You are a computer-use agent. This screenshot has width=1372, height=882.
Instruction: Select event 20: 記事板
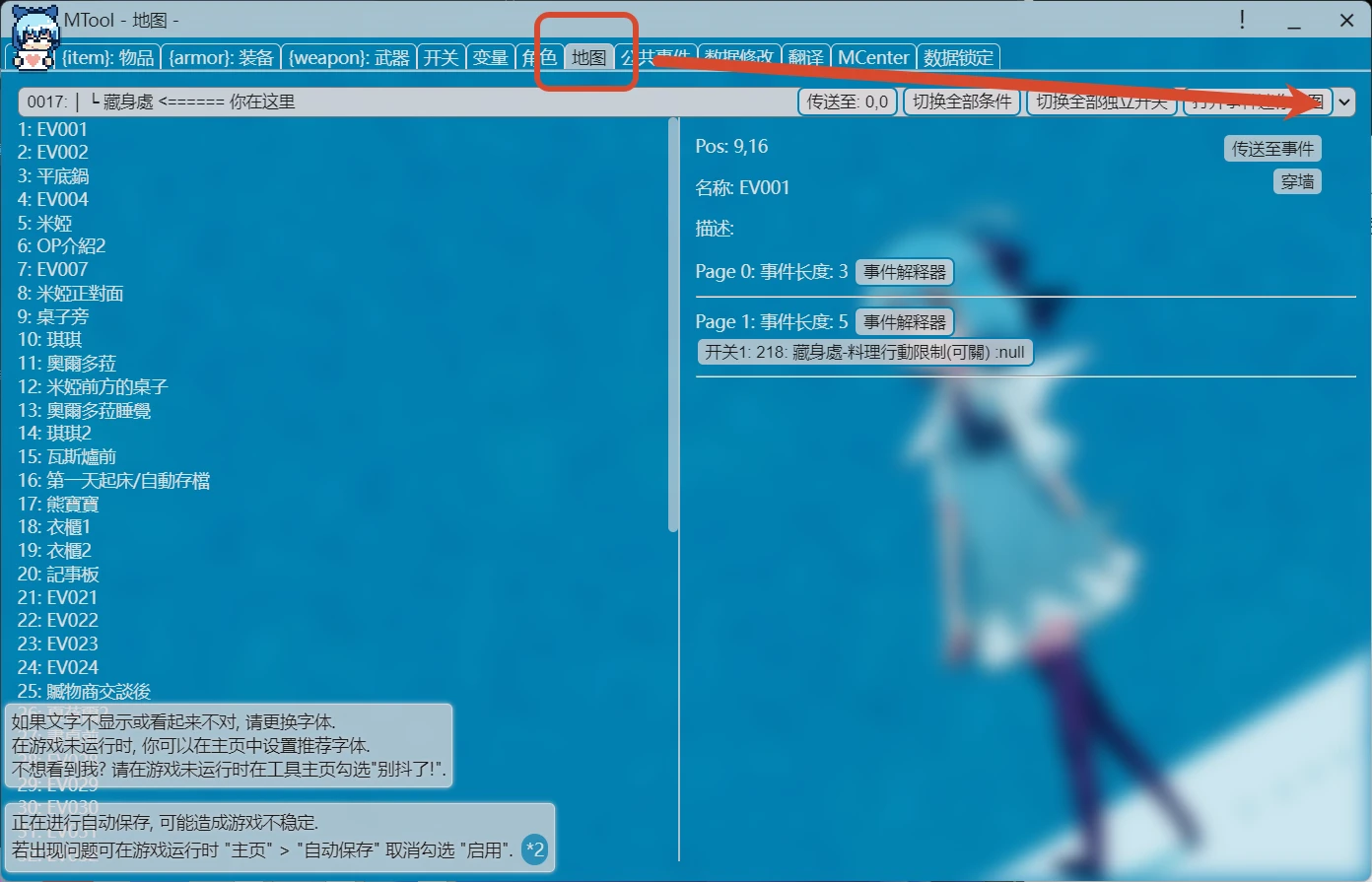(58, 575)
